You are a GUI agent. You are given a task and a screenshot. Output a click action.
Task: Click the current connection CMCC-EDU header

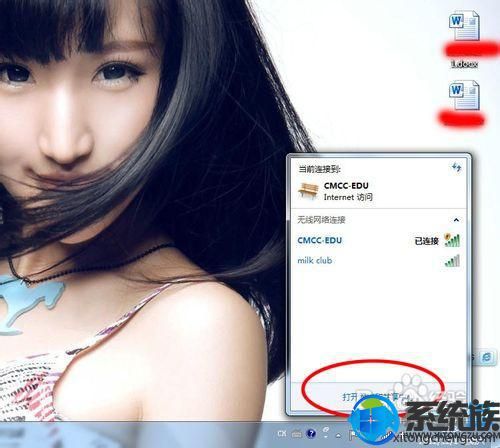pos(346,186)
